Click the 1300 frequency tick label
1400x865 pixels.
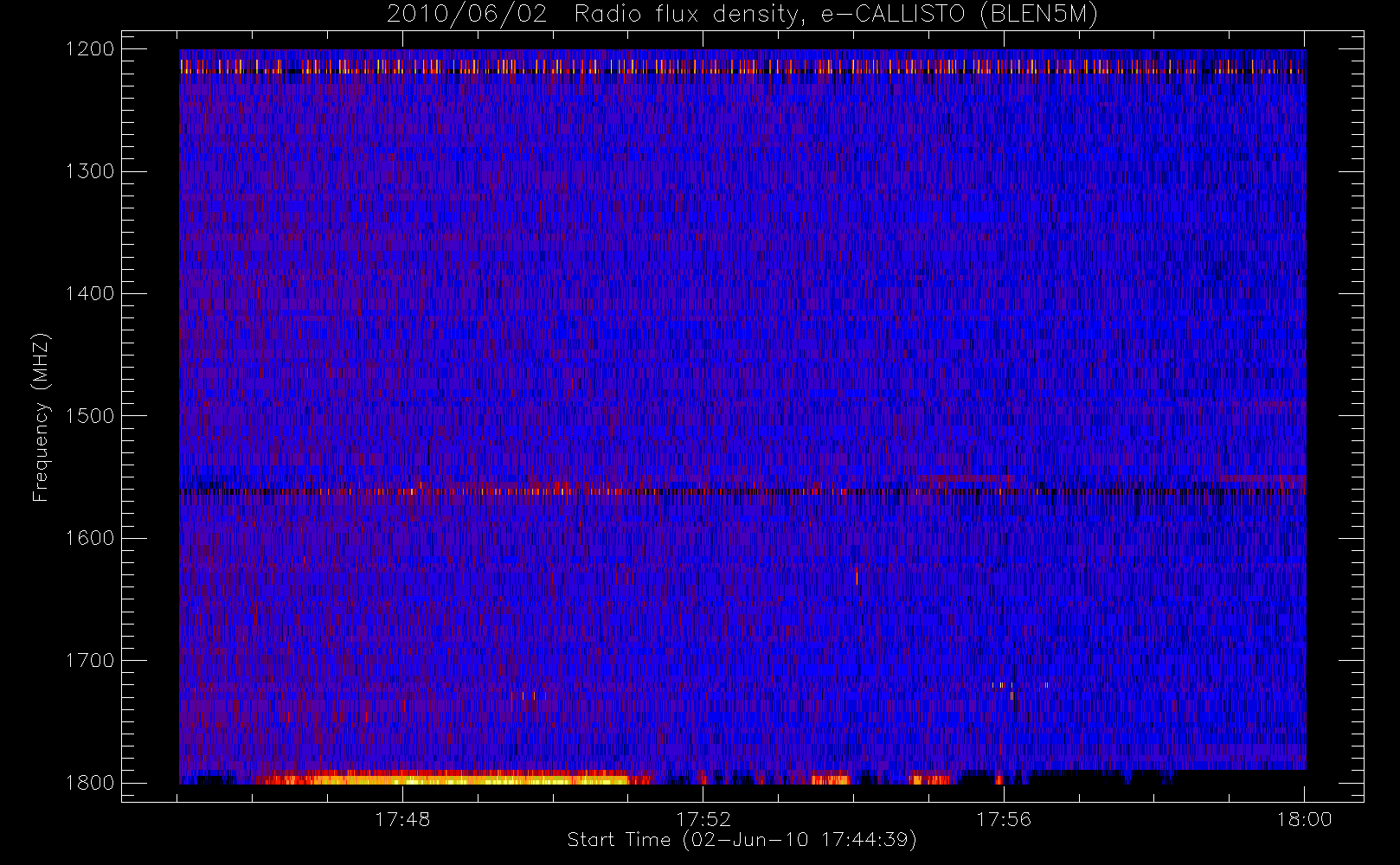[90, 171]
